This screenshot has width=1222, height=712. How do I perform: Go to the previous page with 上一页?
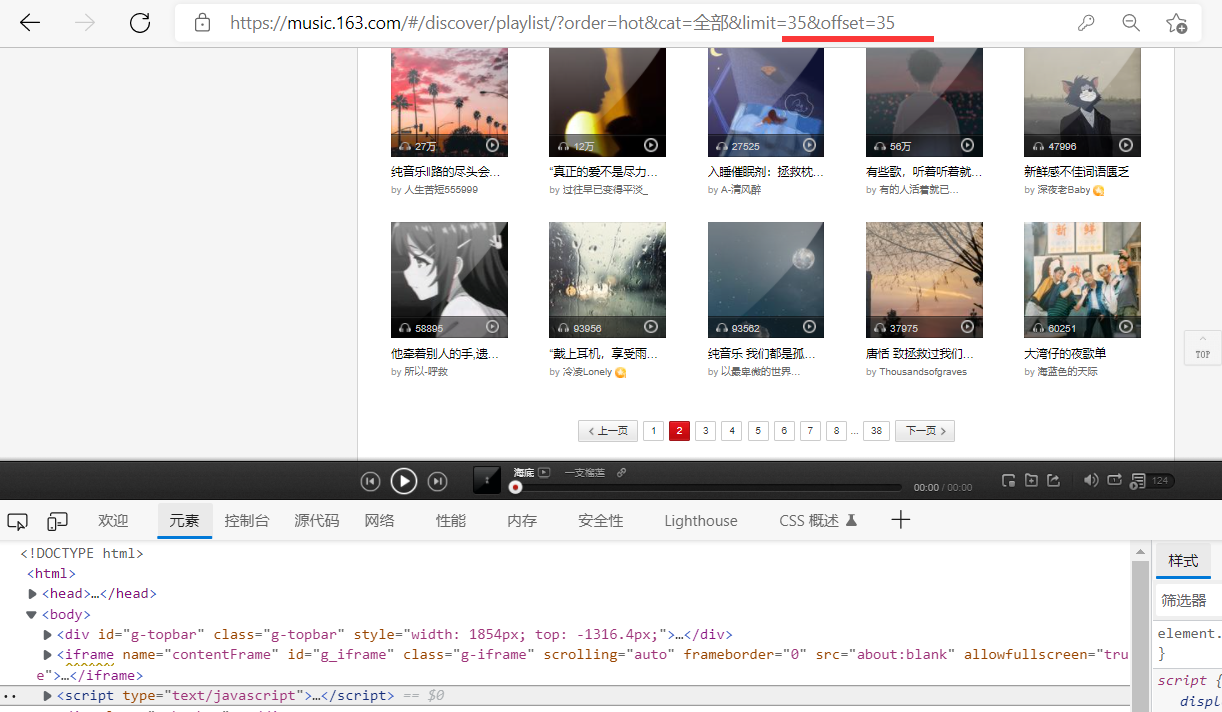coord(608,431)
